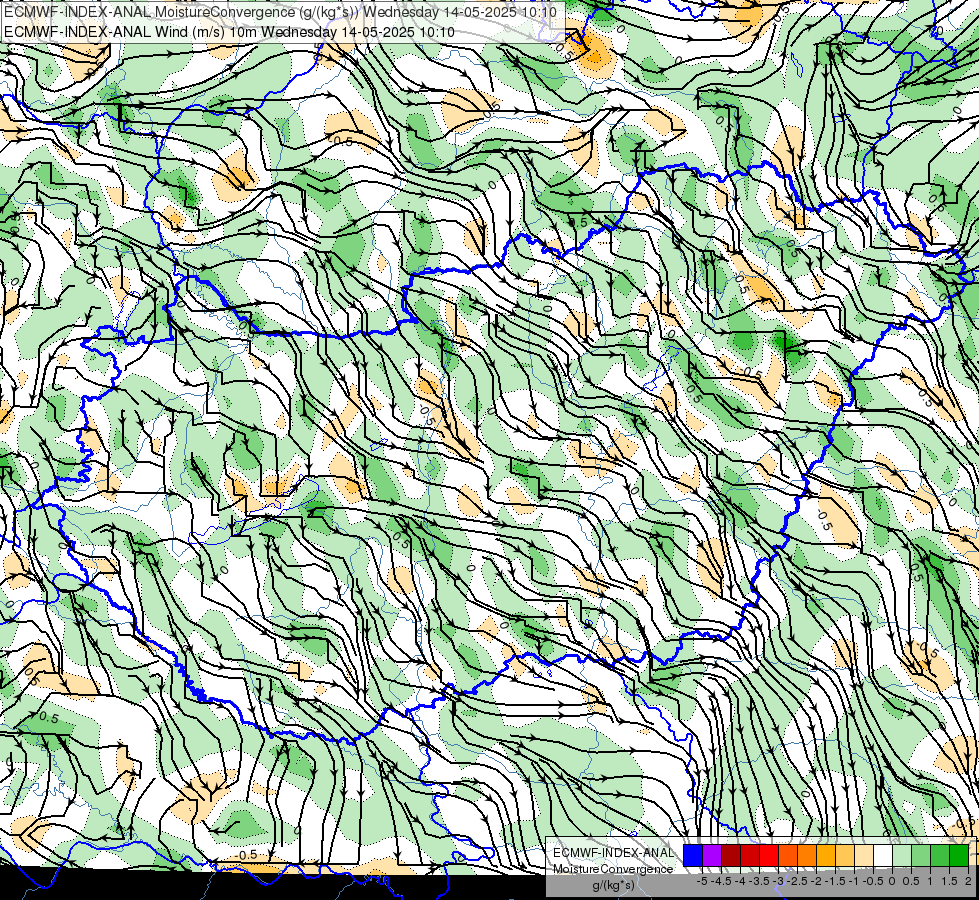Screen dimensions: 979x900
Task: Click the legend unit g/(kg*s)
Action: click(614, 885)
